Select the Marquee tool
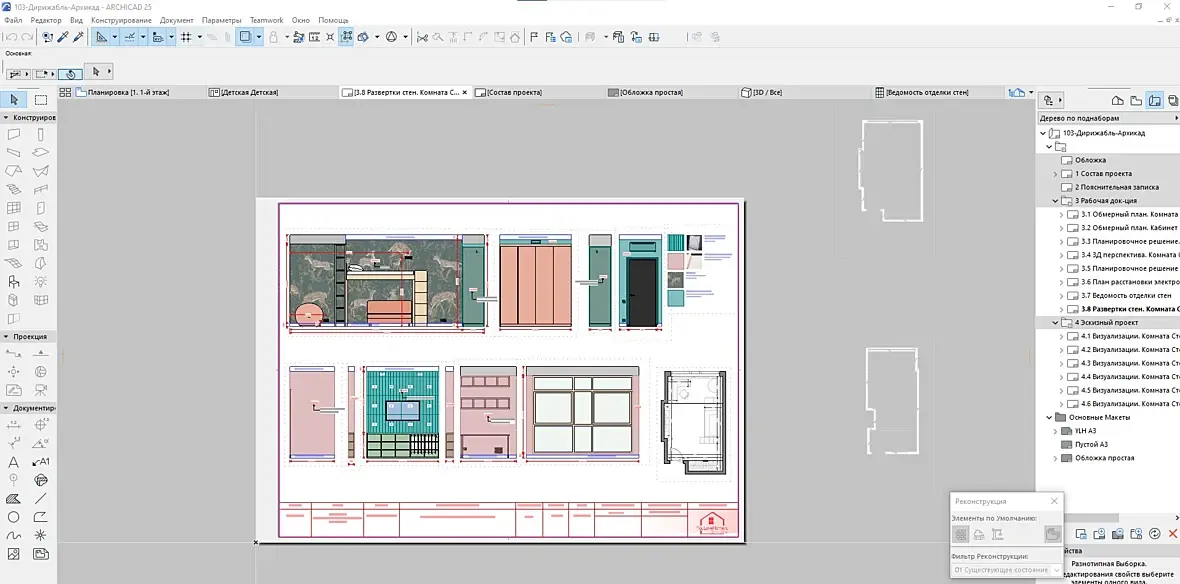Image resolution: width=1180 pixels, height=584 pixels. click(41, 100)
